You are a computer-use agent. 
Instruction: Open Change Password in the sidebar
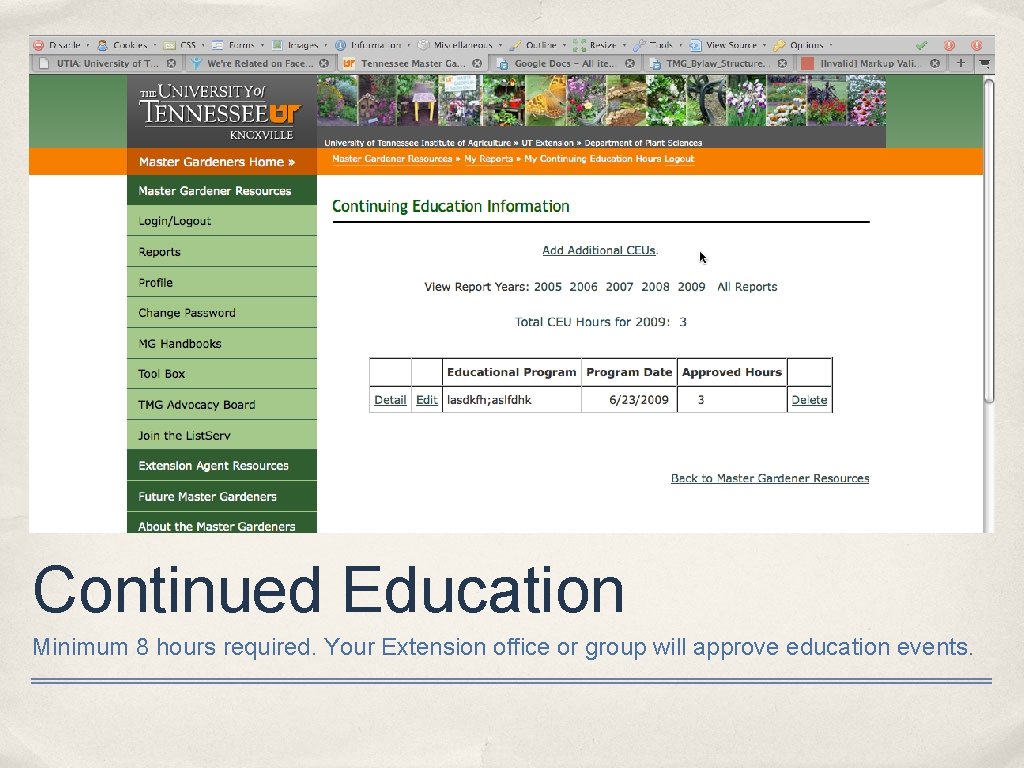(222, 313)
